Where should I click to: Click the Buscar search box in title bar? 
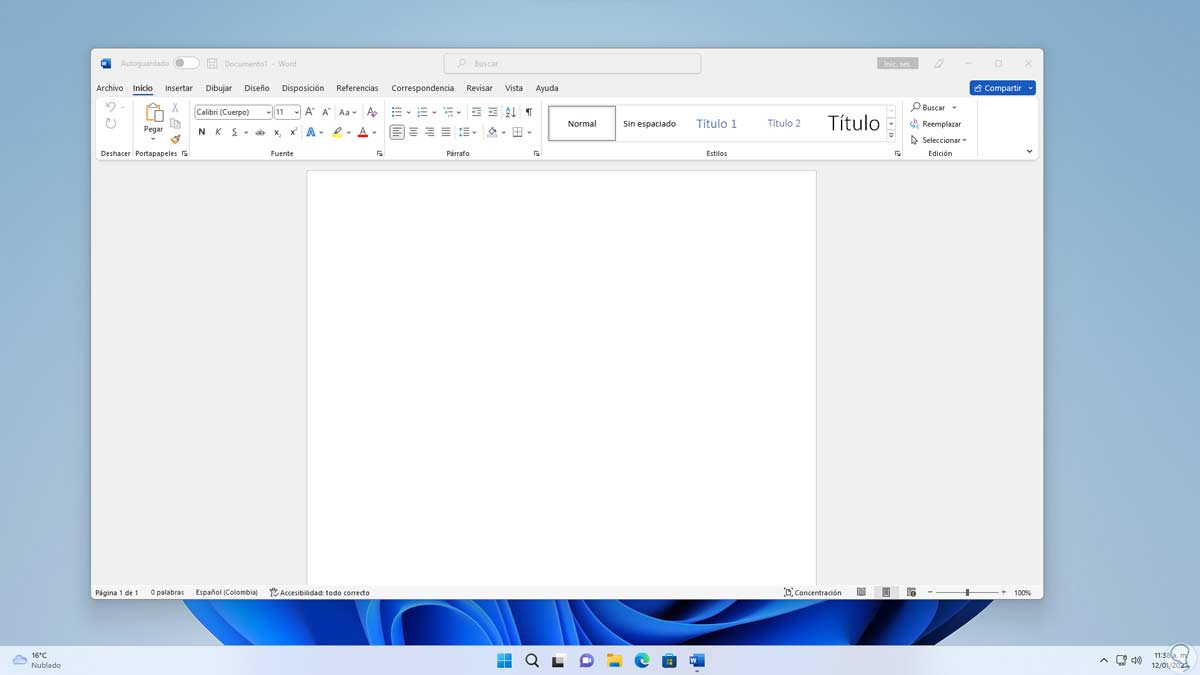click(572, 63)
